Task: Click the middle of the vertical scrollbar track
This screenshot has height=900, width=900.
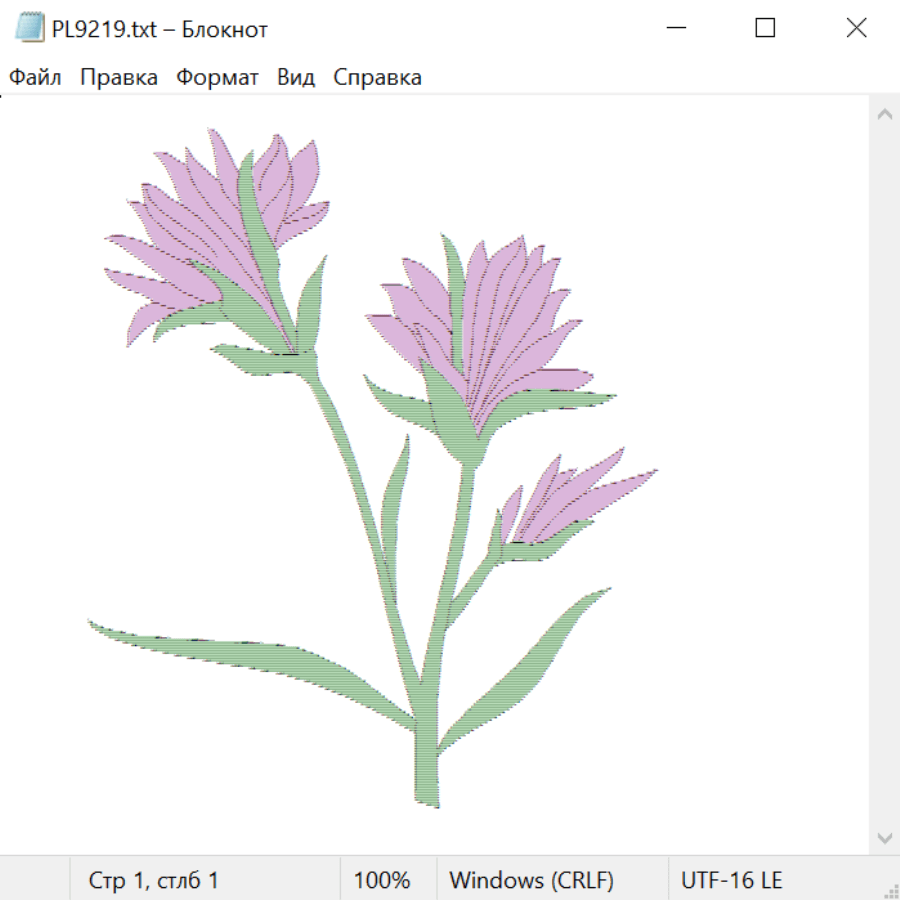Action: [x=884, y=475]
